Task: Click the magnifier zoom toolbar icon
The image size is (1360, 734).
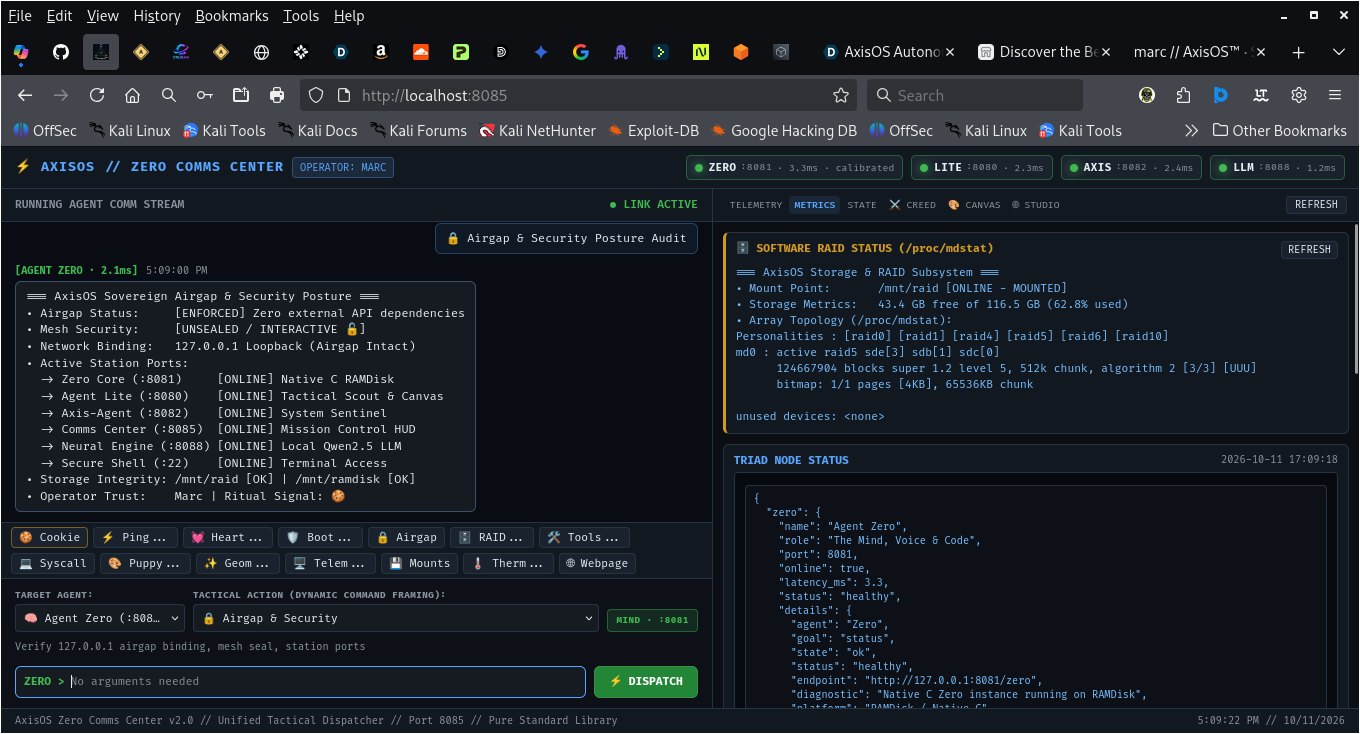Action: 169,95
